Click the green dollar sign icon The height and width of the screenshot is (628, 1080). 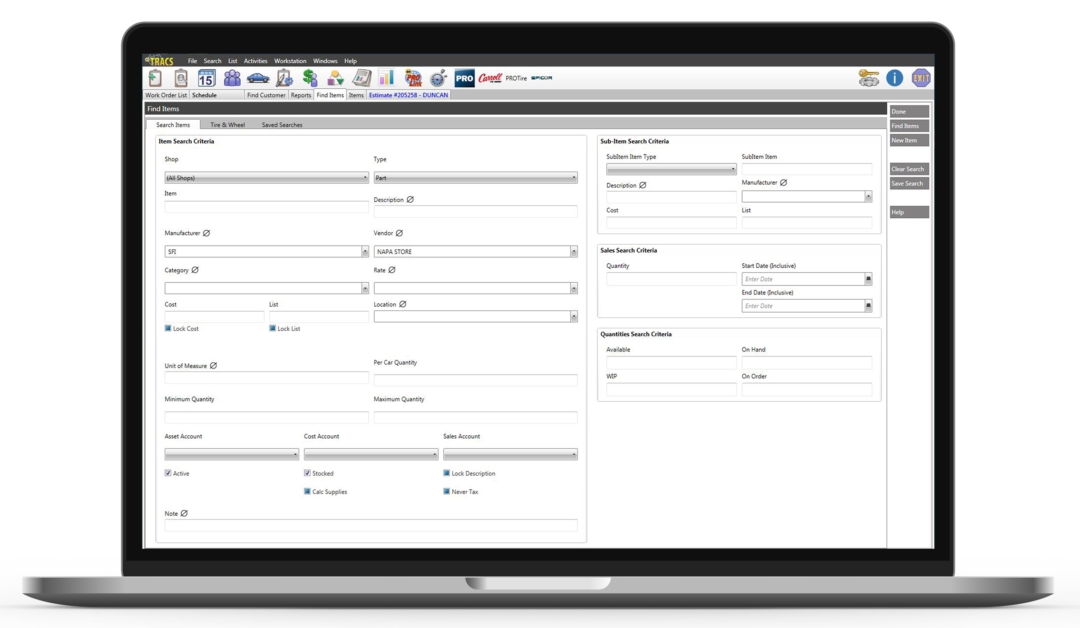(310, 78)
